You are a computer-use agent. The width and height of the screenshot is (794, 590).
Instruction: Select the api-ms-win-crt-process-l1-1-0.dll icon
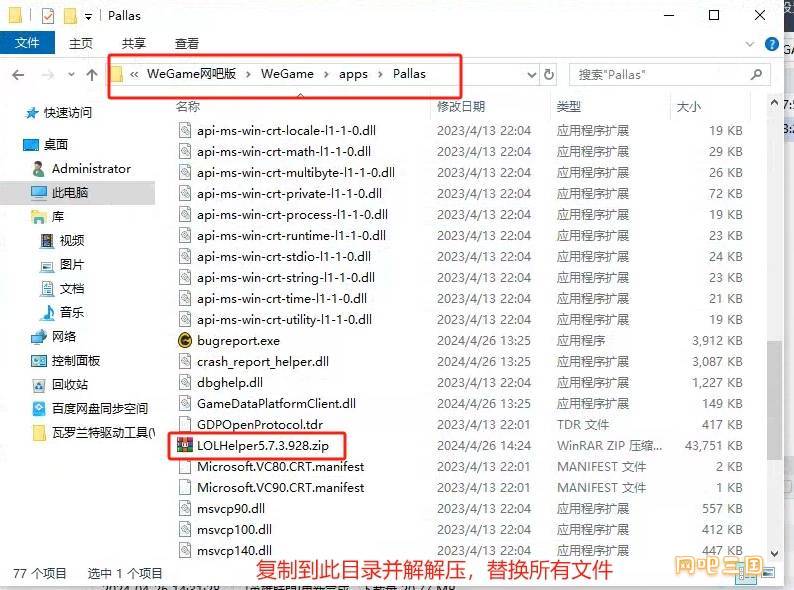tap(185, 214)
